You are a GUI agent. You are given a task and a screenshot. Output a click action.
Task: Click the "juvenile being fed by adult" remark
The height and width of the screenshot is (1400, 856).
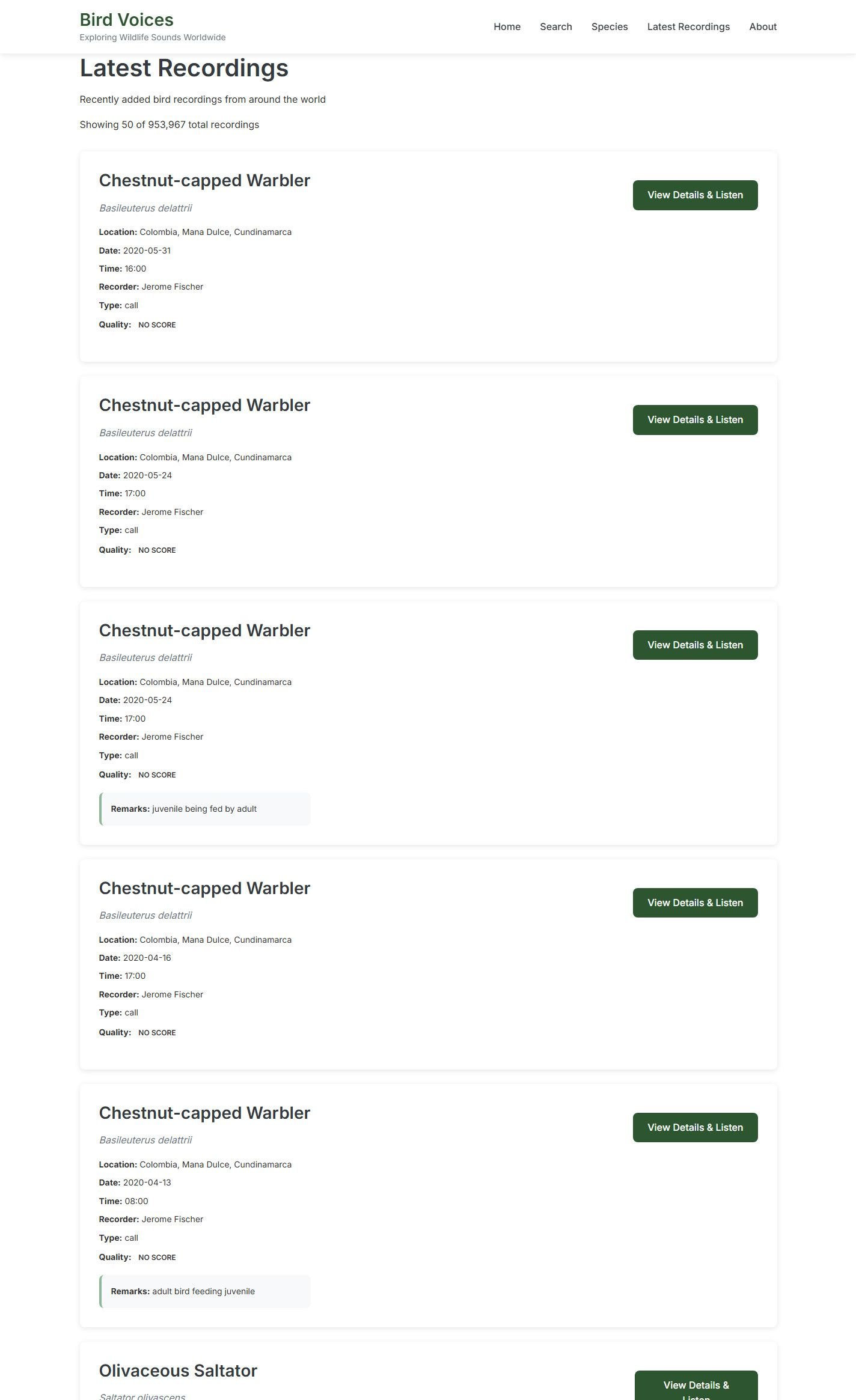[204, 809]
